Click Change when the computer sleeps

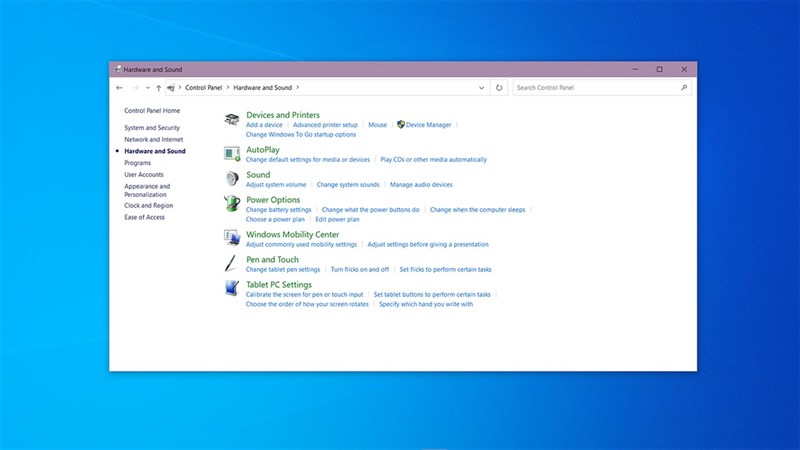pyautogui.click(x=476, y=210)
